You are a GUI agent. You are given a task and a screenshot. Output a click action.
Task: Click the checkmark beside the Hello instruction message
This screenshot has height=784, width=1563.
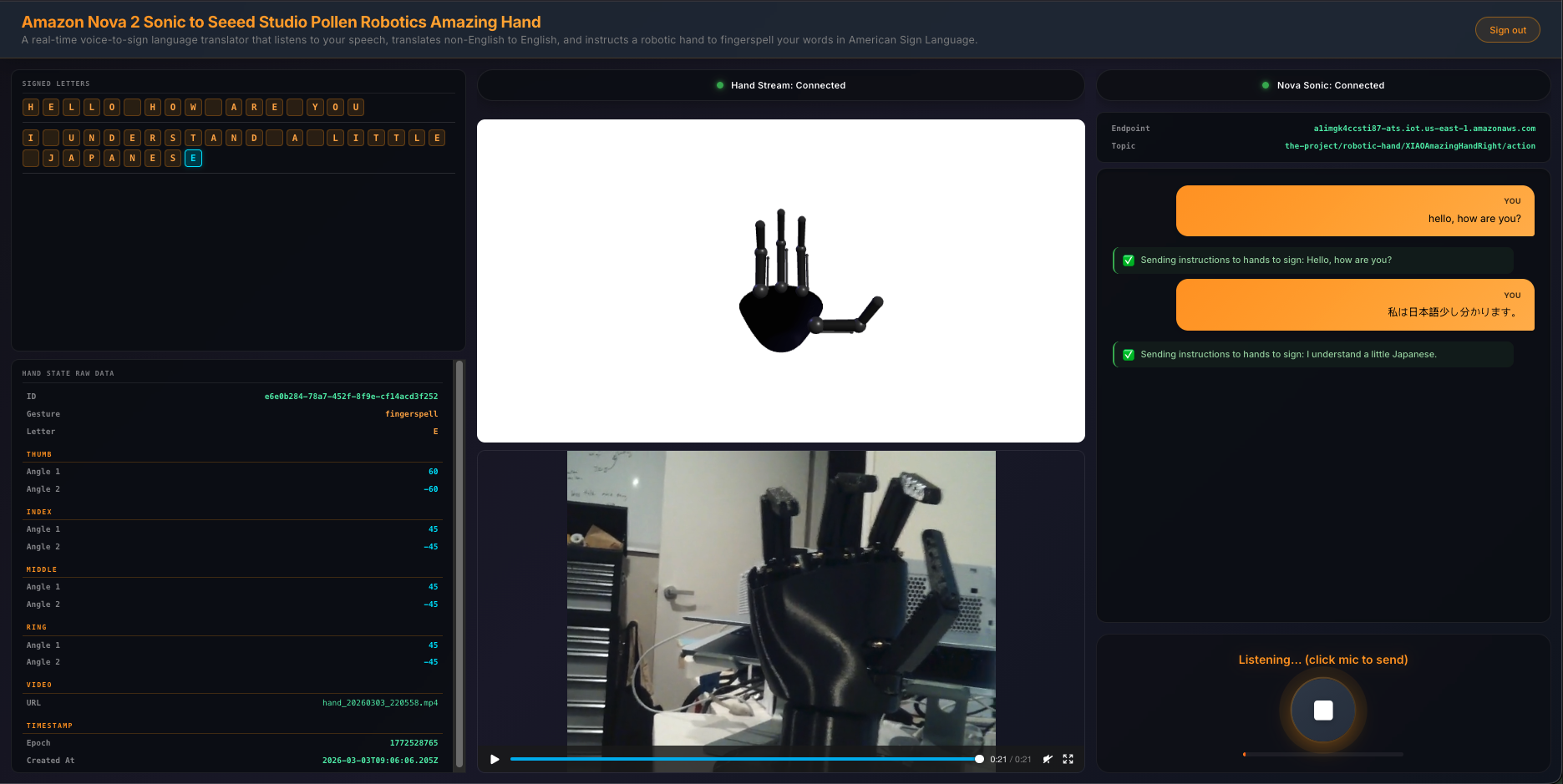coord(1128,260)
